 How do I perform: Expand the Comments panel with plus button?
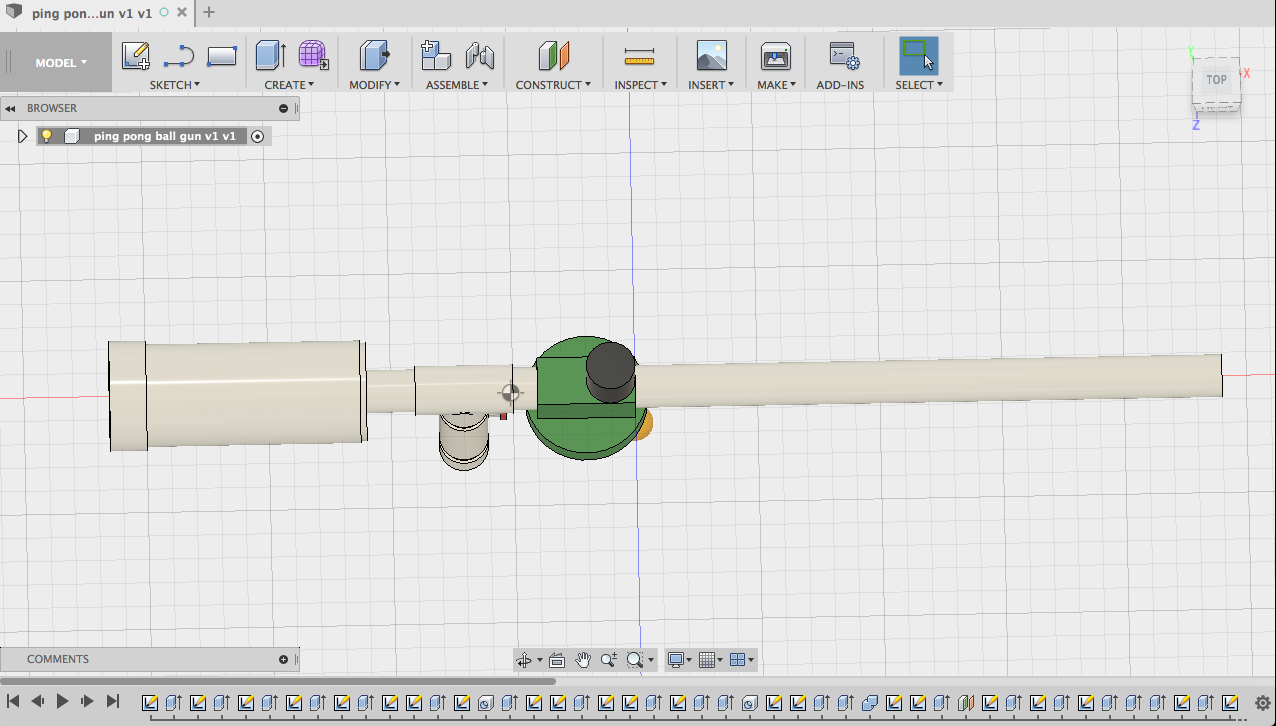click(x=283, y=659)
